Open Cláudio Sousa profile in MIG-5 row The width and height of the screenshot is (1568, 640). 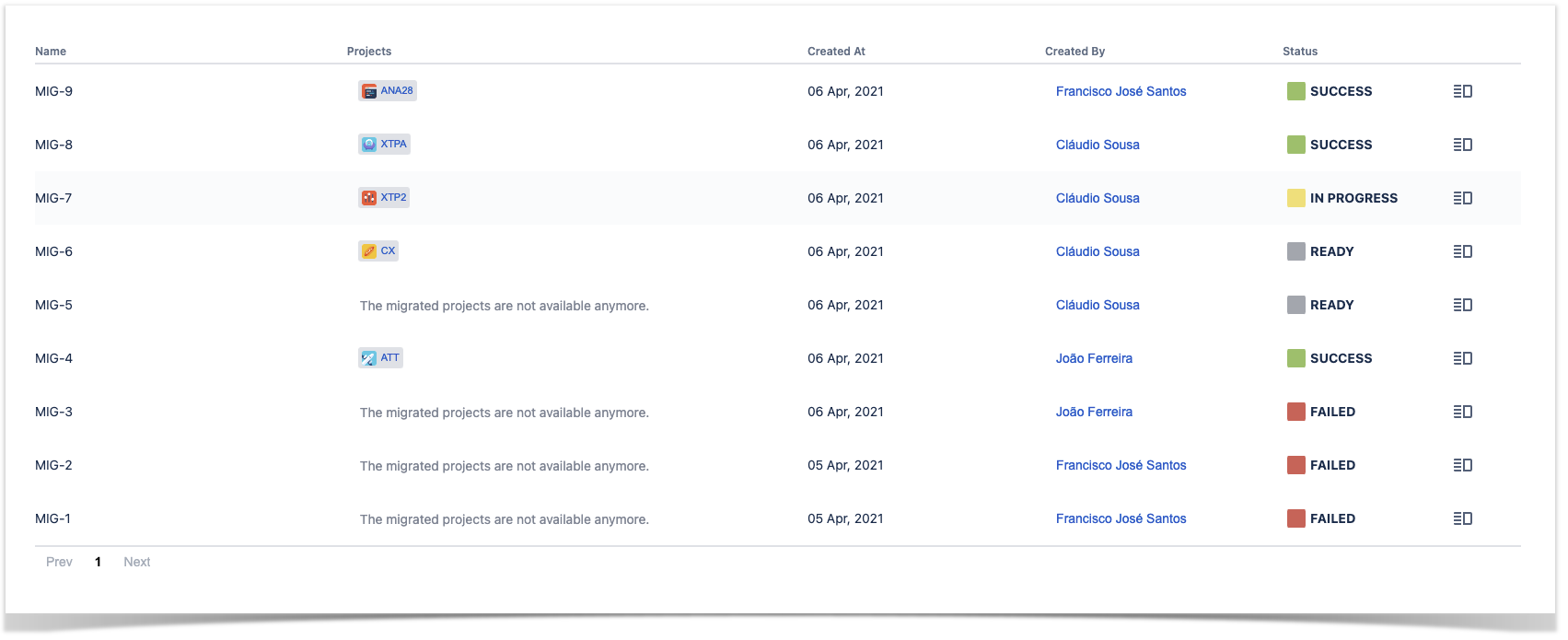point(1098,305)
